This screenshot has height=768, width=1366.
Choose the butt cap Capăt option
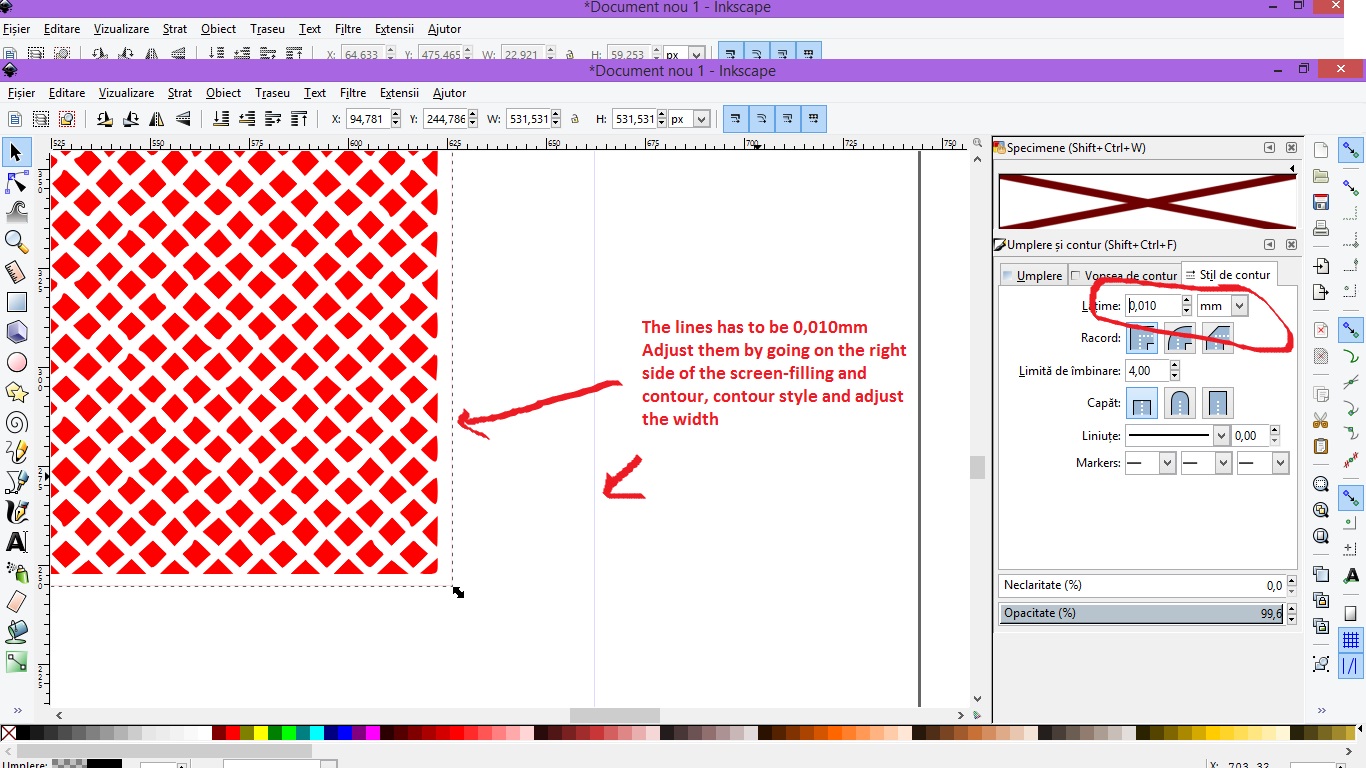pyautogui.click(x=1142, y=403)
